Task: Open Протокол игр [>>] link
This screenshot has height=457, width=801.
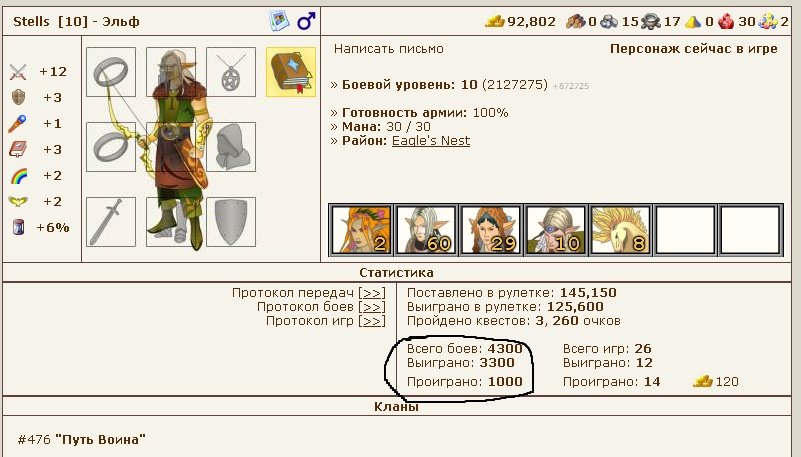Action: coord(325,321)
